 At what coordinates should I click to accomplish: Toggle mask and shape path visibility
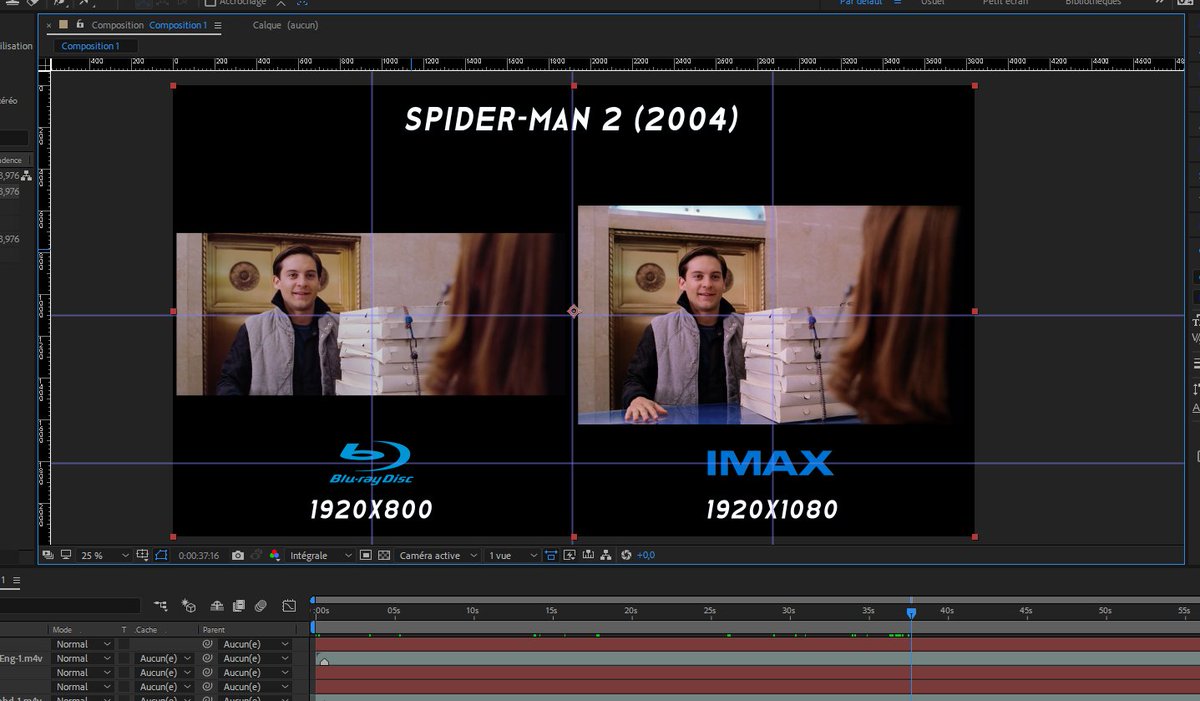(x=161, y=555)
